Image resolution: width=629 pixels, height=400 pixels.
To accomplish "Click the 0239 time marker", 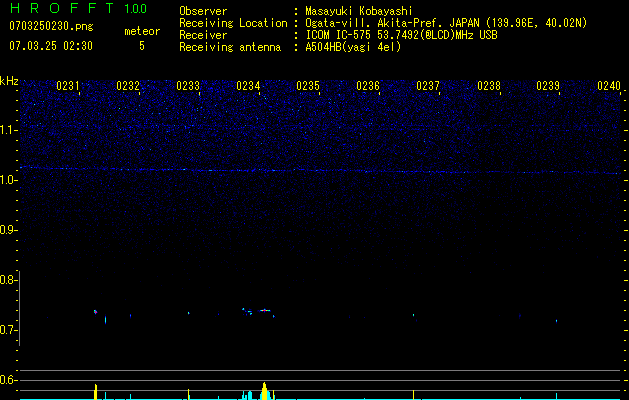I will (548, 86).
